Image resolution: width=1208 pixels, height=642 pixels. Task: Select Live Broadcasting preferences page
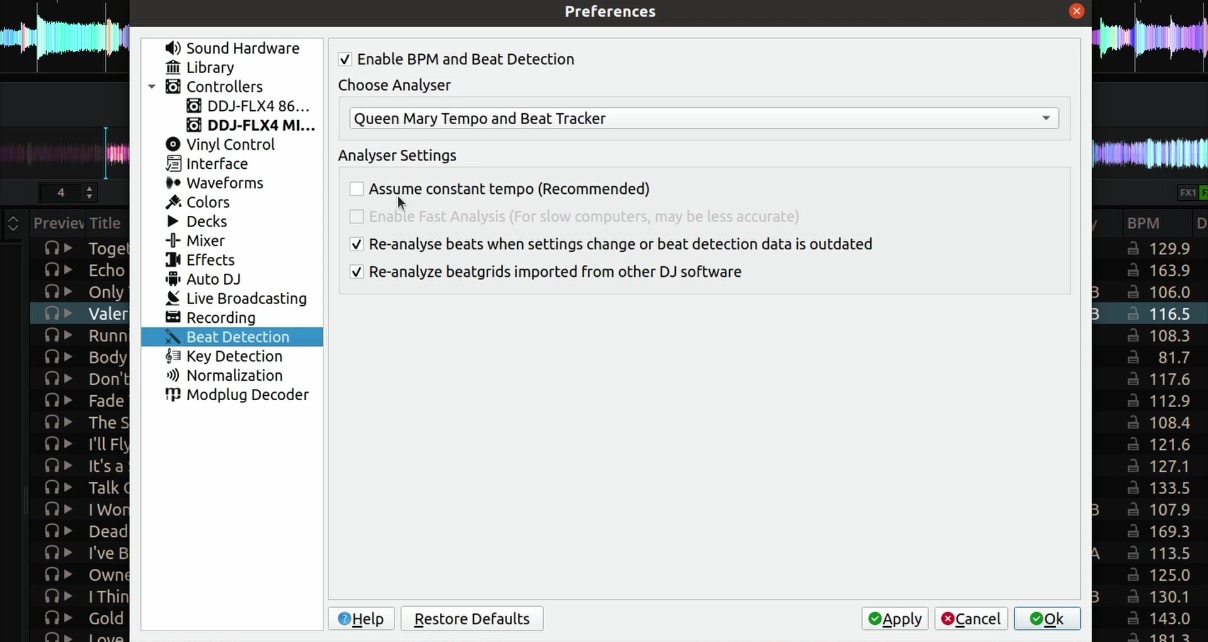coord(246,298)
